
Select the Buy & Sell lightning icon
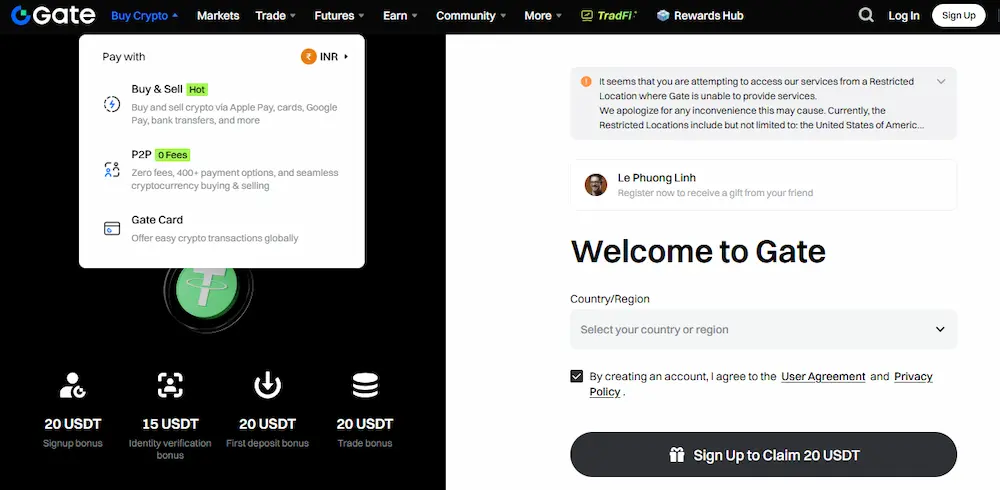tap(112, 104)
